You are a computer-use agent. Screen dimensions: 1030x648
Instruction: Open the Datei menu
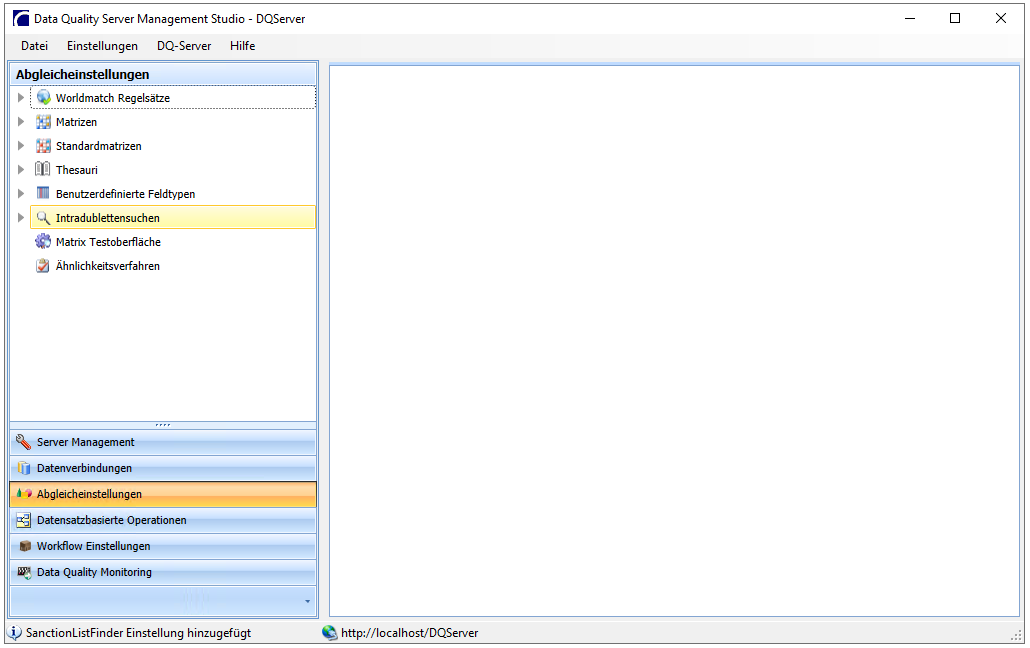click(35, 46)
